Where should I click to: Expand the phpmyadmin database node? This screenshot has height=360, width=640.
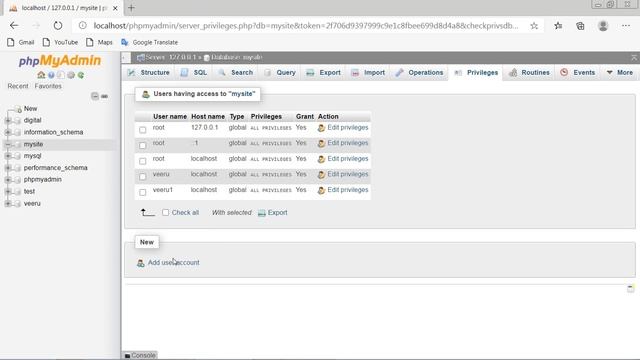pyautogui.click(x=8, y=180)
